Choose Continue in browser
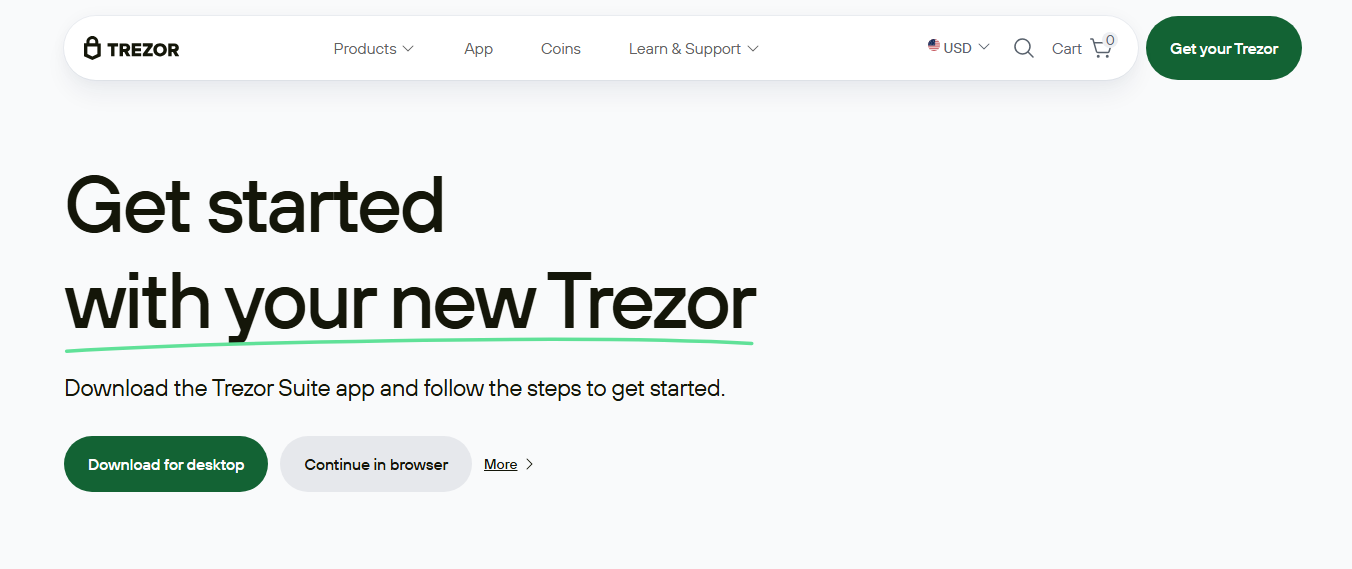The height and width of the screenshot is (569, 1352). (376, 464)
